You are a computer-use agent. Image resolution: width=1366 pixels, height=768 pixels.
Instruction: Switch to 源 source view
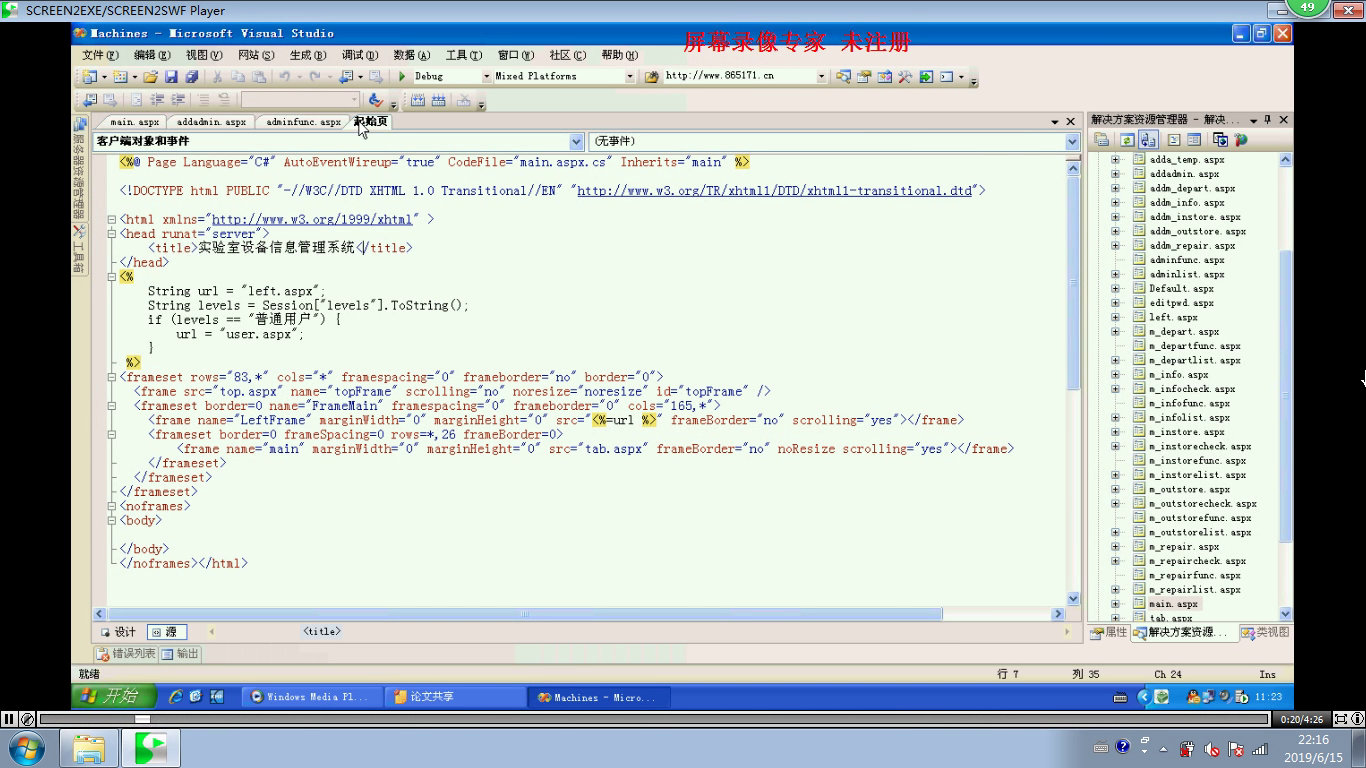[166, 632]
